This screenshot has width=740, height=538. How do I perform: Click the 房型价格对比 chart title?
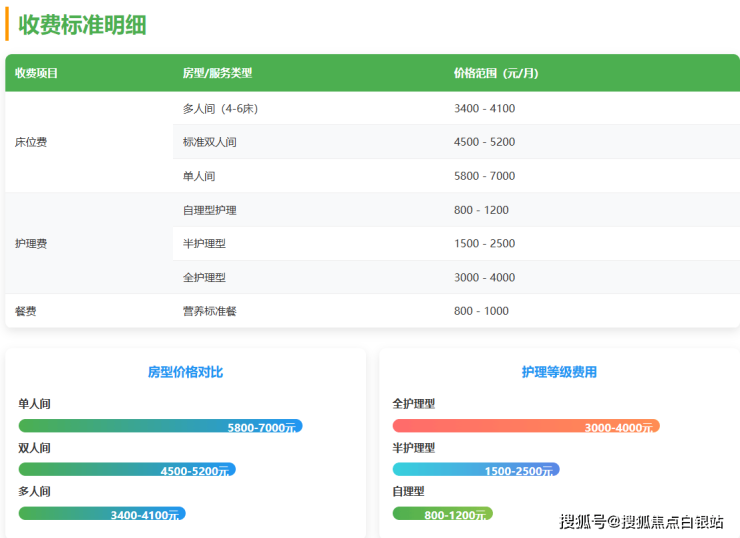(186, 372)
